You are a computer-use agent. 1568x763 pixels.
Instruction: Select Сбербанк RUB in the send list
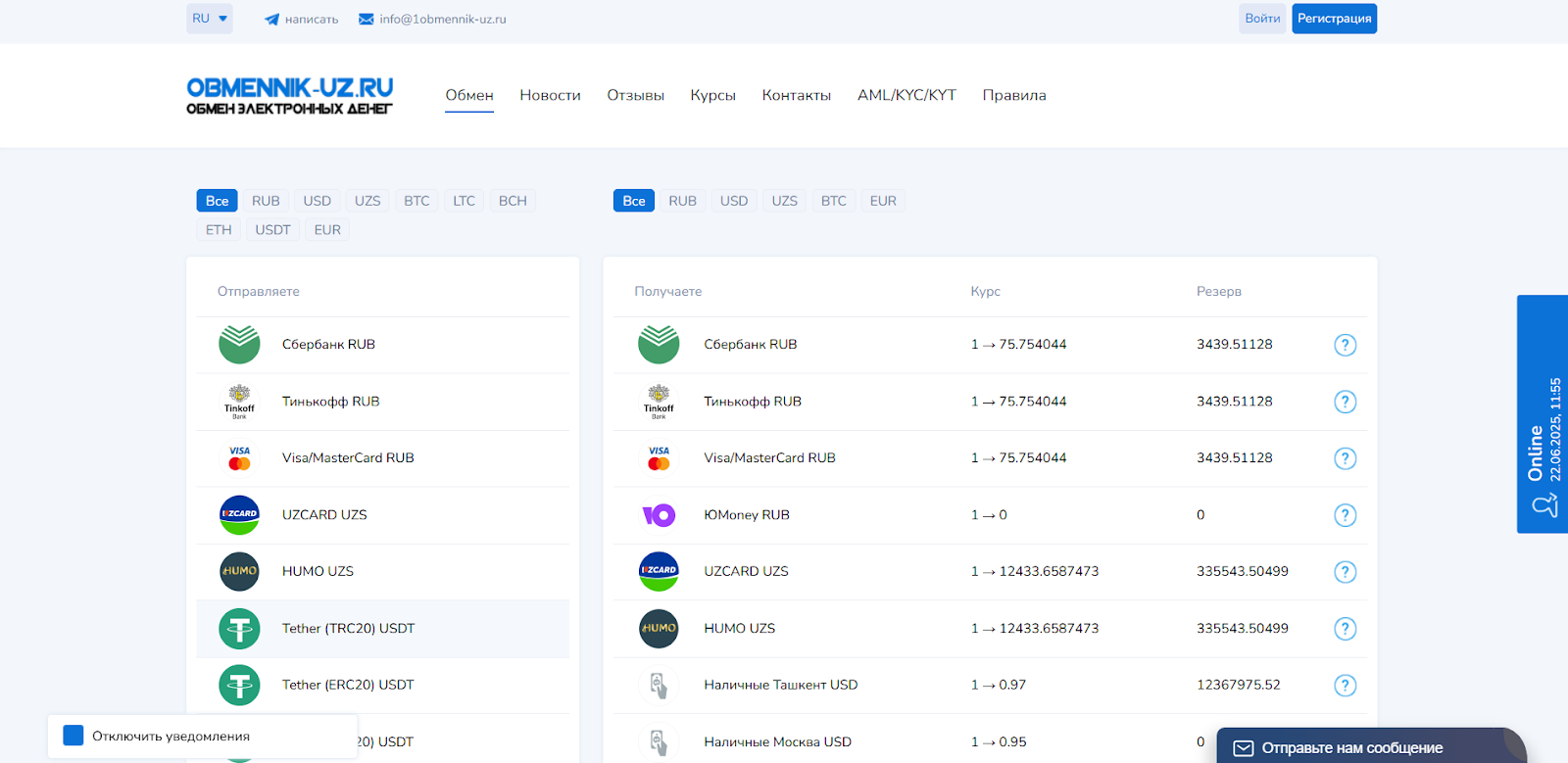pos(382,345)
